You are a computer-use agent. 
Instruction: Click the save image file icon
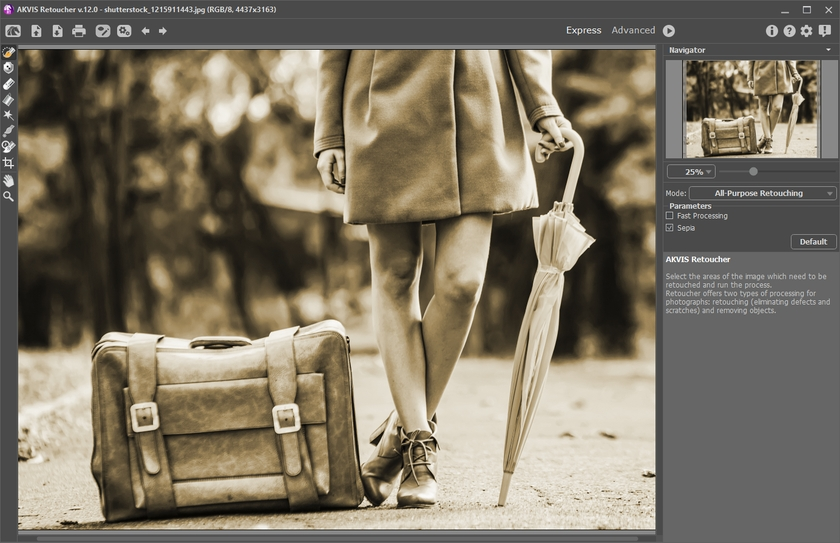click(x=57, y=31)
